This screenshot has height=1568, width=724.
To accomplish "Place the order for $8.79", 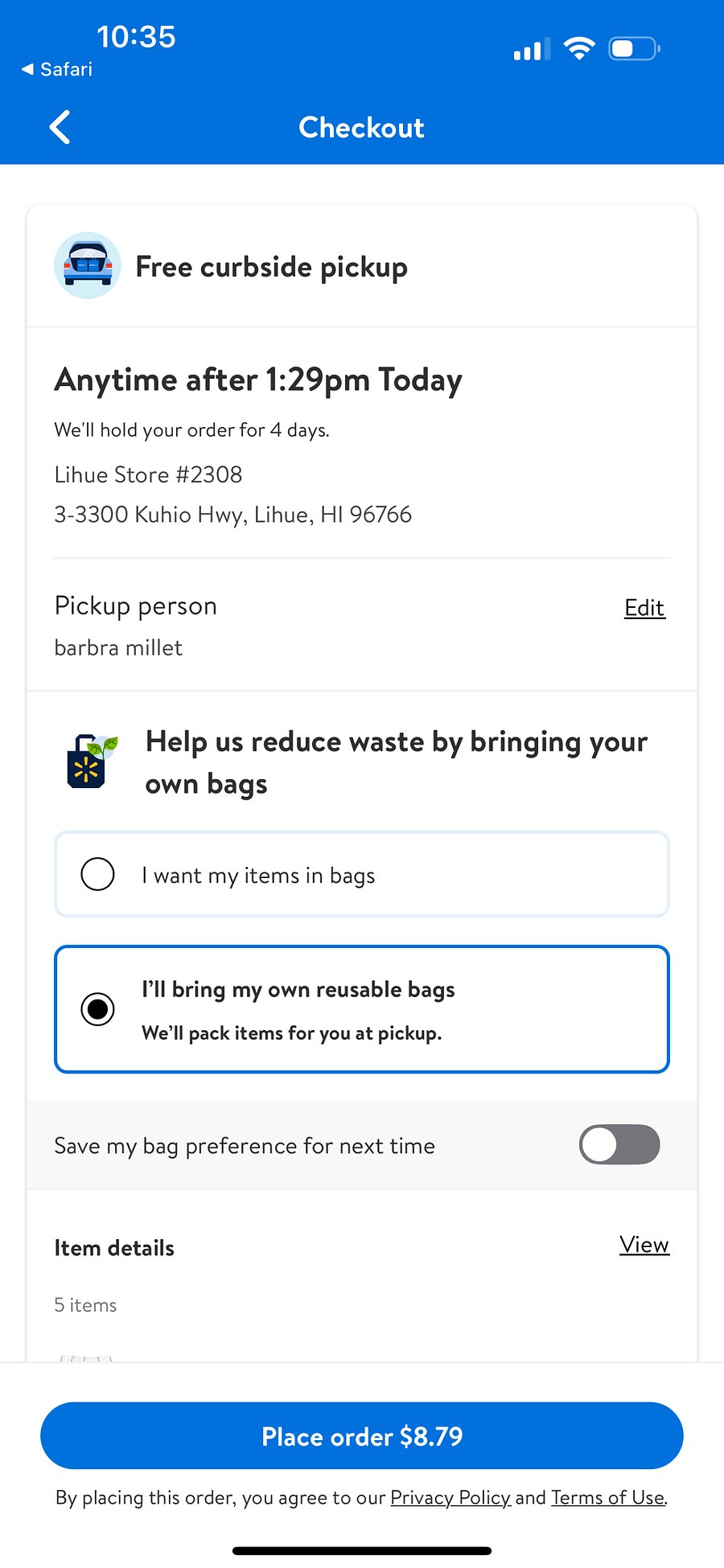I will tap(362, 1435).
